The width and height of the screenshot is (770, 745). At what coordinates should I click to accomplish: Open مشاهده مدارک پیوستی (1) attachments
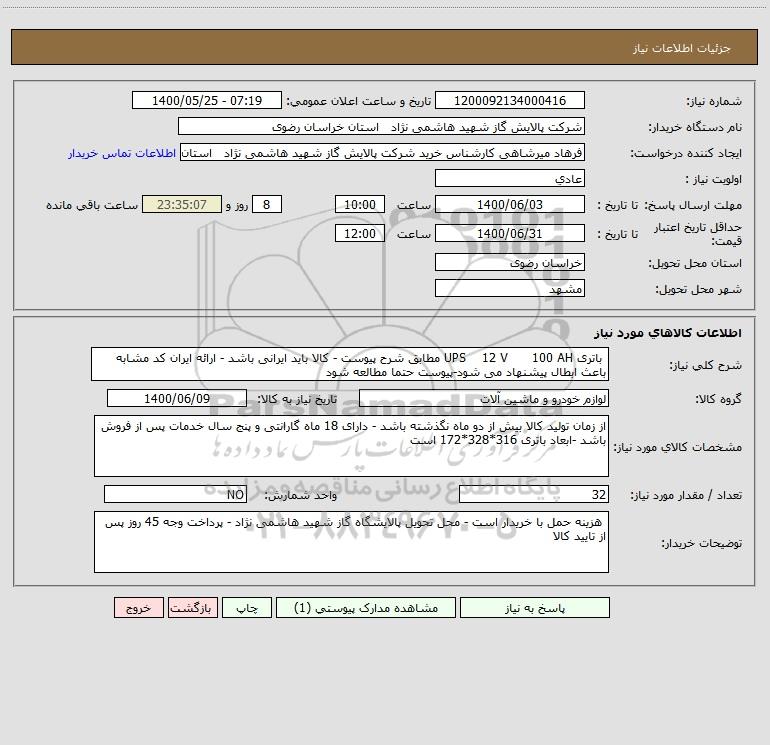tap(366, 608)
